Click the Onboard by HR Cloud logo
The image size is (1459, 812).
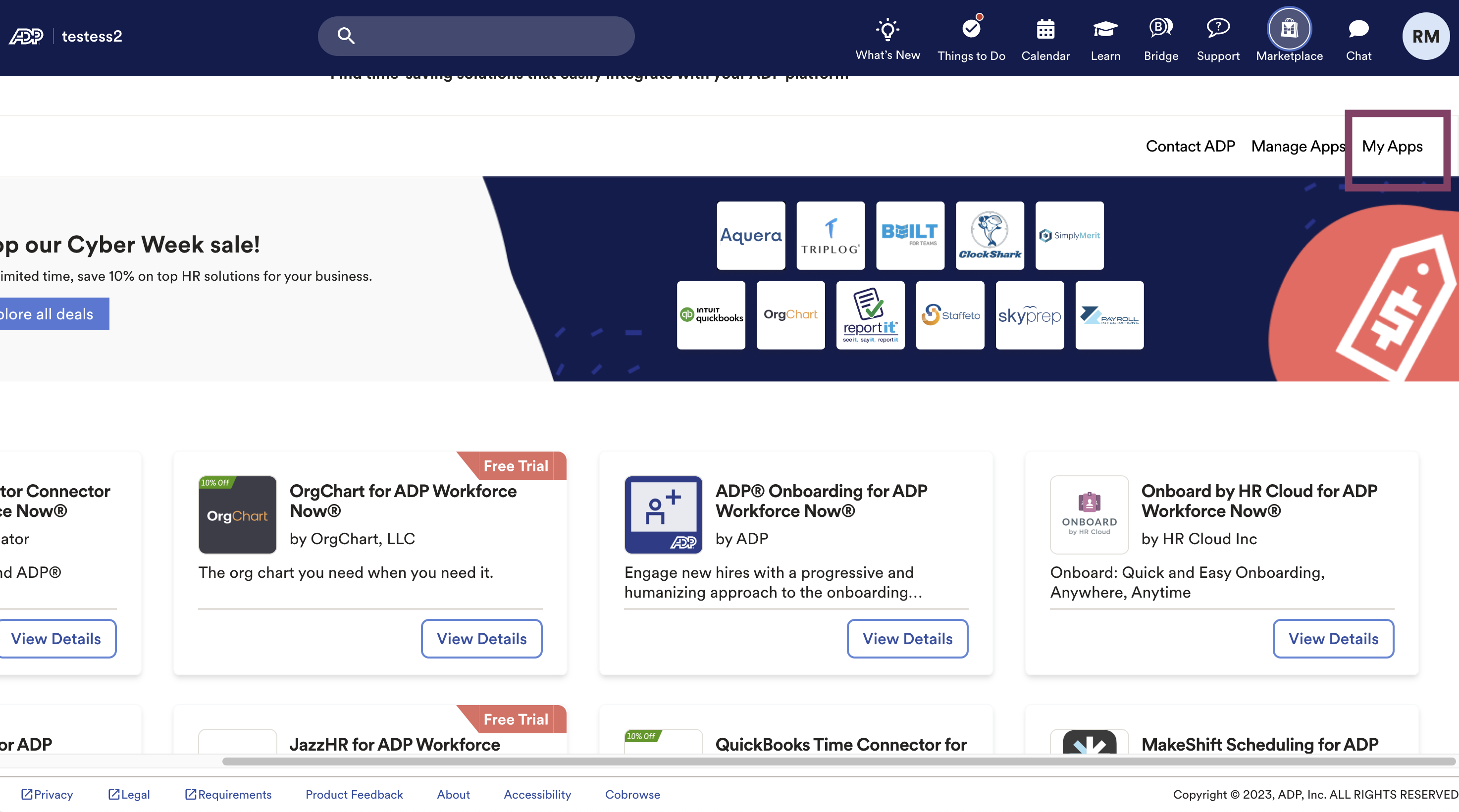click(x=1089, y=515)
